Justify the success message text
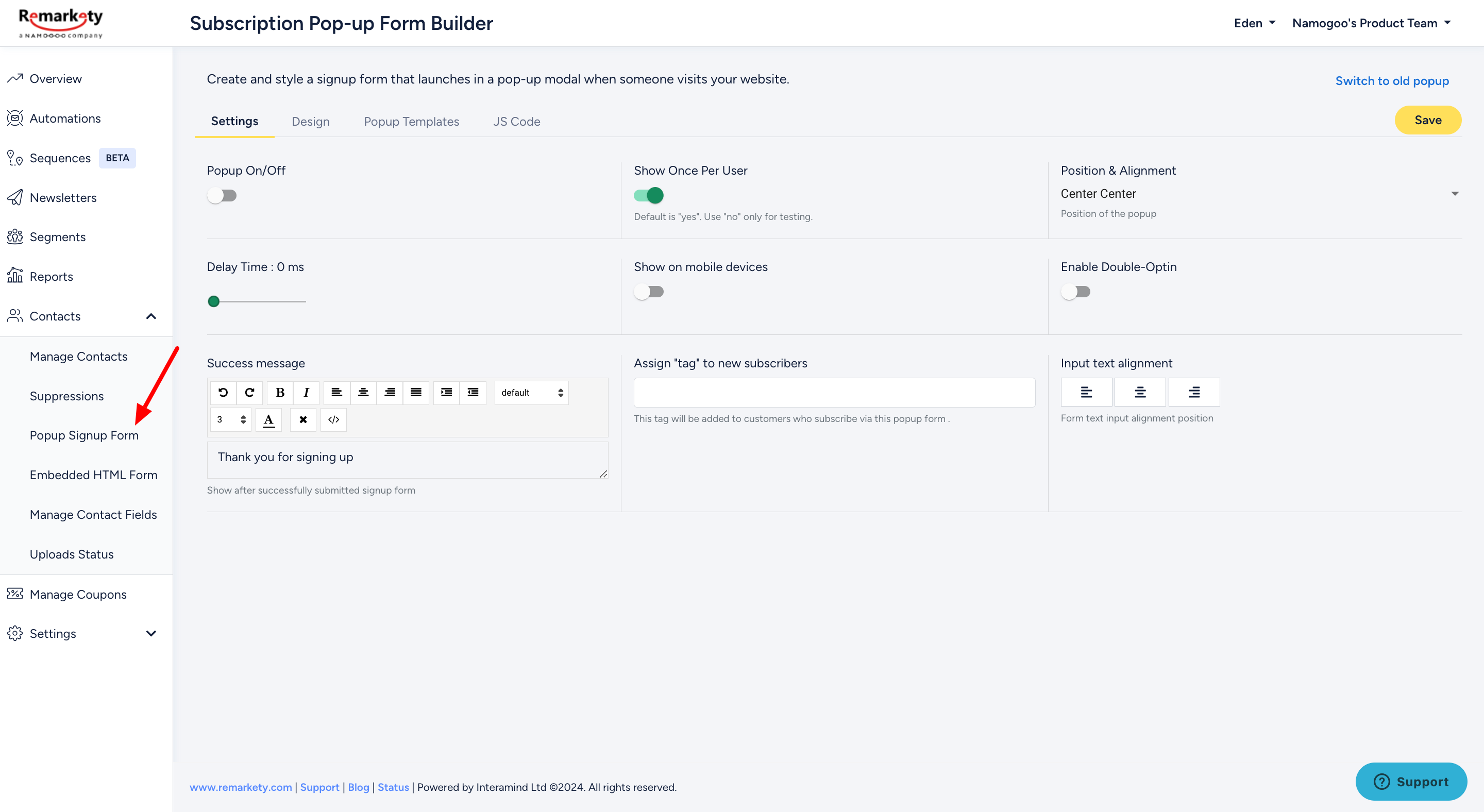This screenshot has height=812, width=1484. (416, 393)
